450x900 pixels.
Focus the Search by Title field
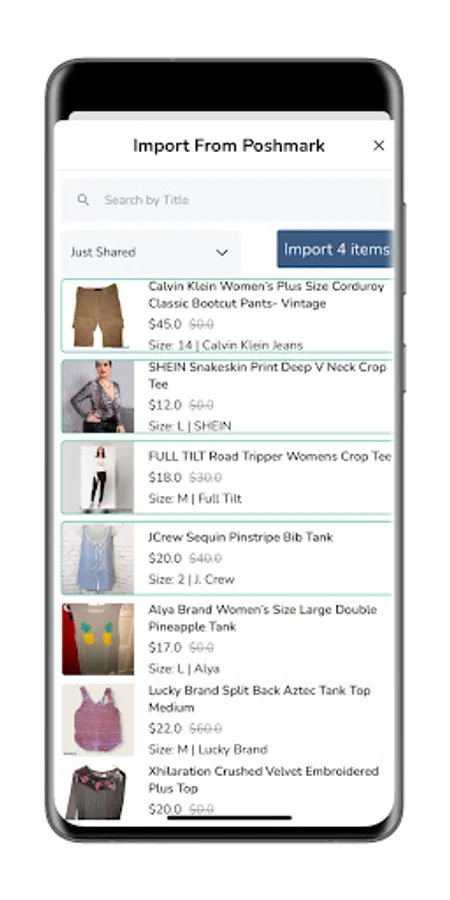pos(228,200)
